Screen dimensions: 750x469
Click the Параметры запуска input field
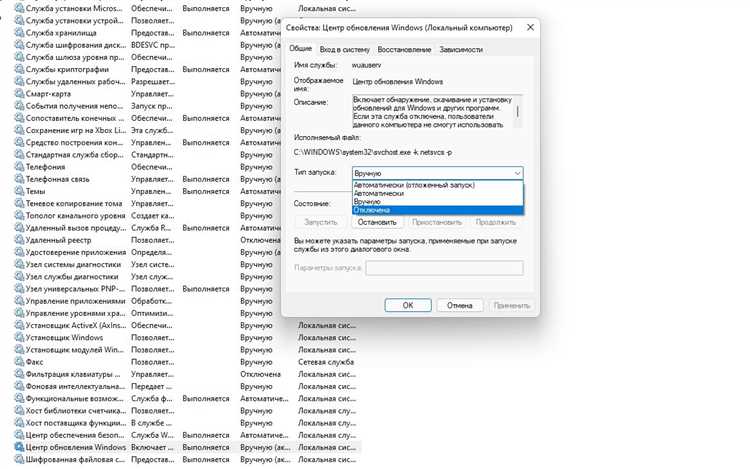[x=444, y=268]
